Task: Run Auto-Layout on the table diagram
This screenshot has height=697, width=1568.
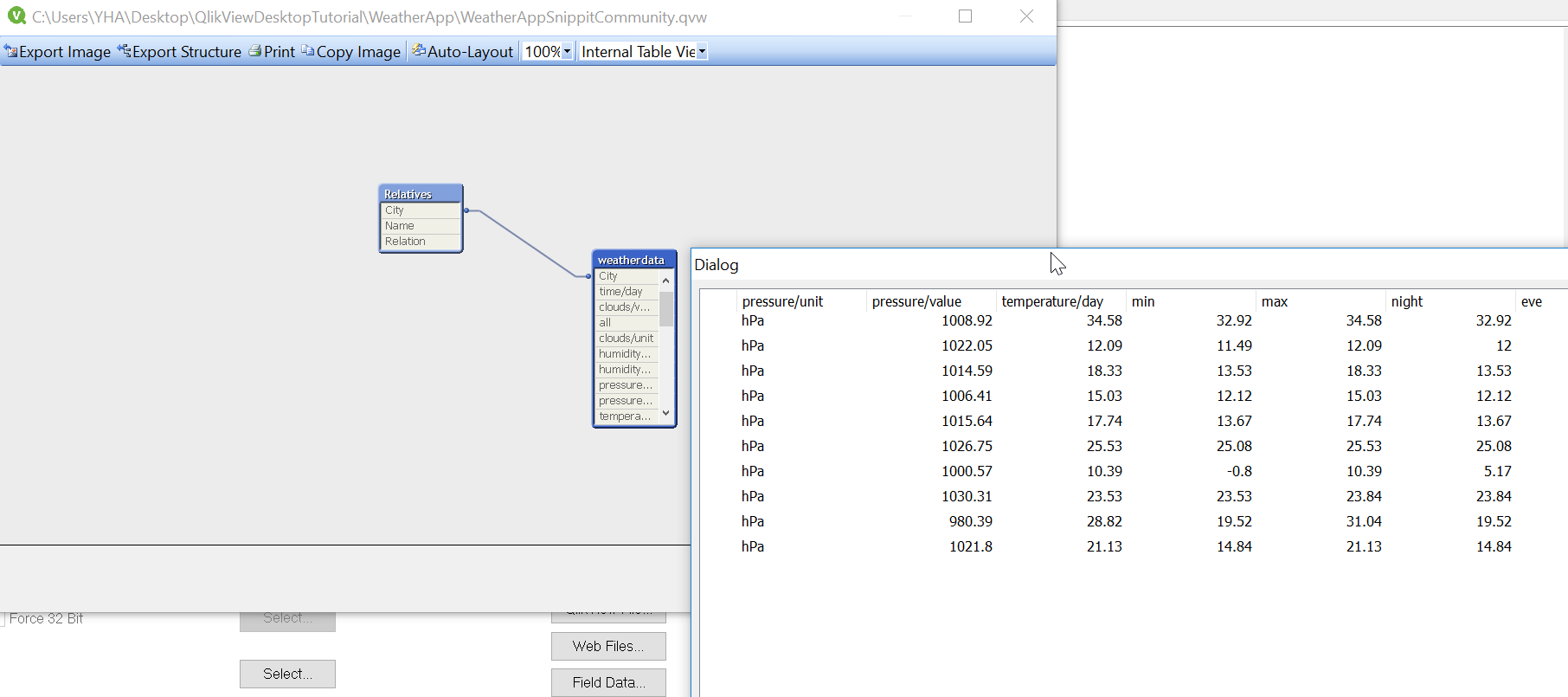Action: click(463, 52)
